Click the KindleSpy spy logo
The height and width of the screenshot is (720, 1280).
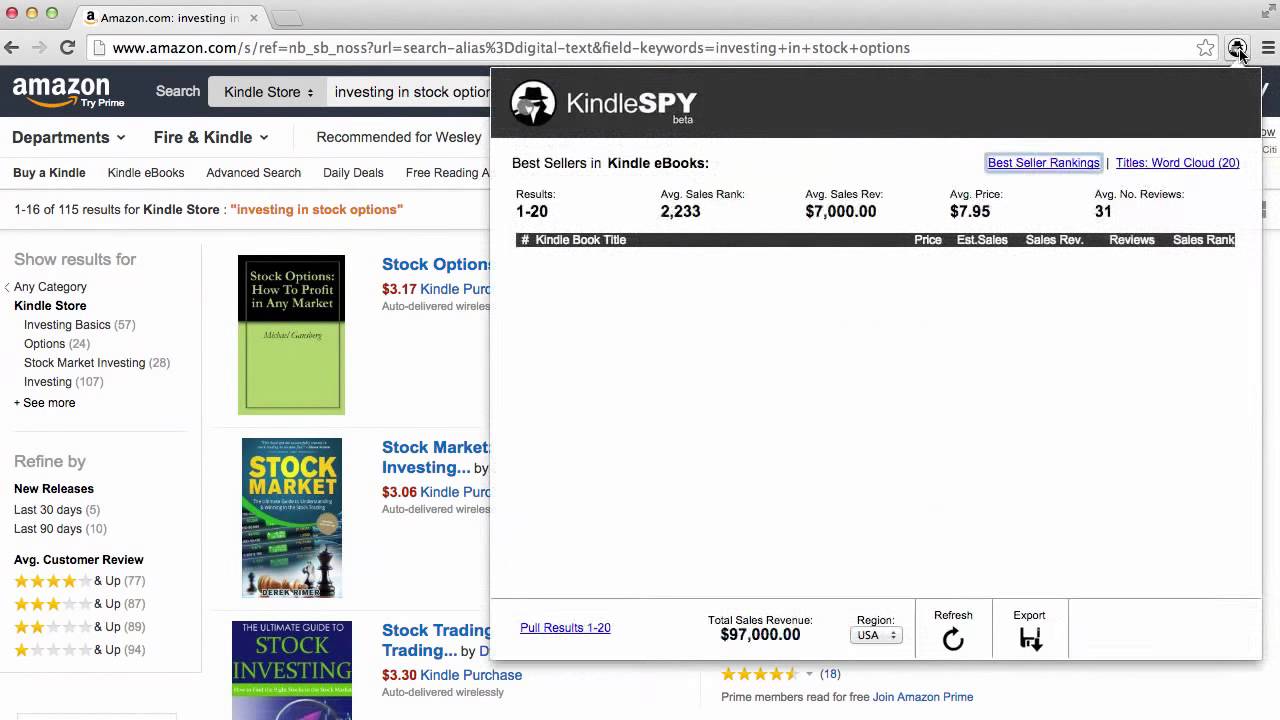pyautogui.click(x=533, y=103)
